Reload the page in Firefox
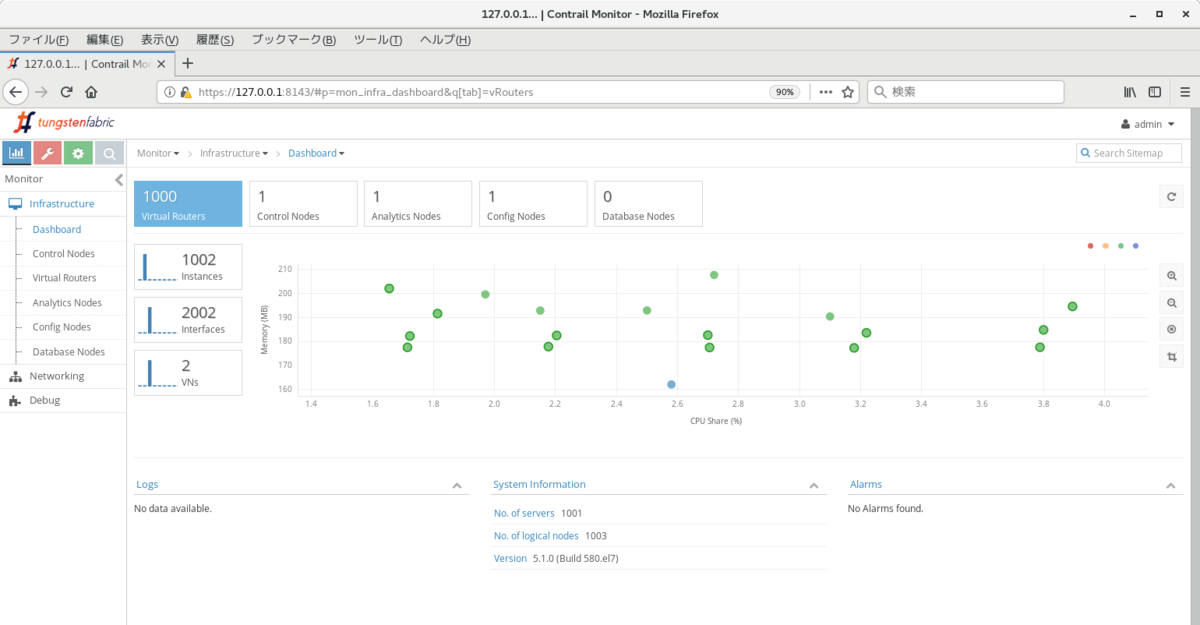 (x=67, y=91)
